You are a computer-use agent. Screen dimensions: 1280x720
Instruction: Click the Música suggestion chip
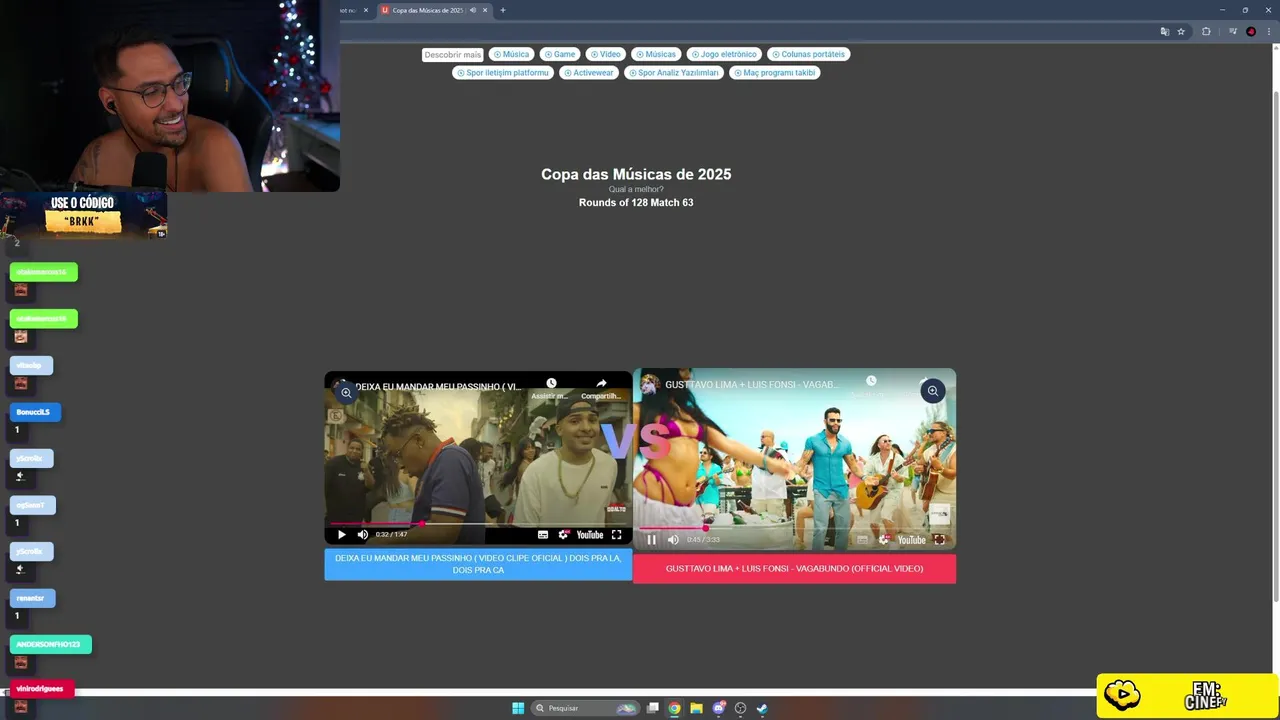coord(511,54)
